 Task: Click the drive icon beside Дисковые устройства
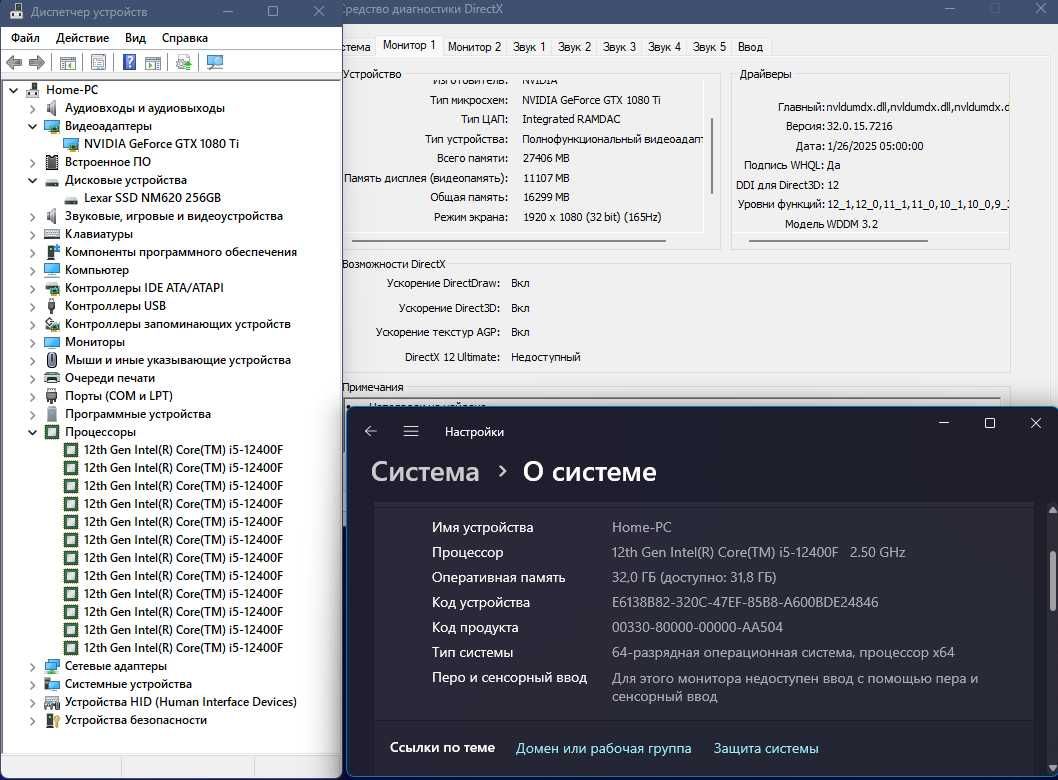[x=52, y=180]
